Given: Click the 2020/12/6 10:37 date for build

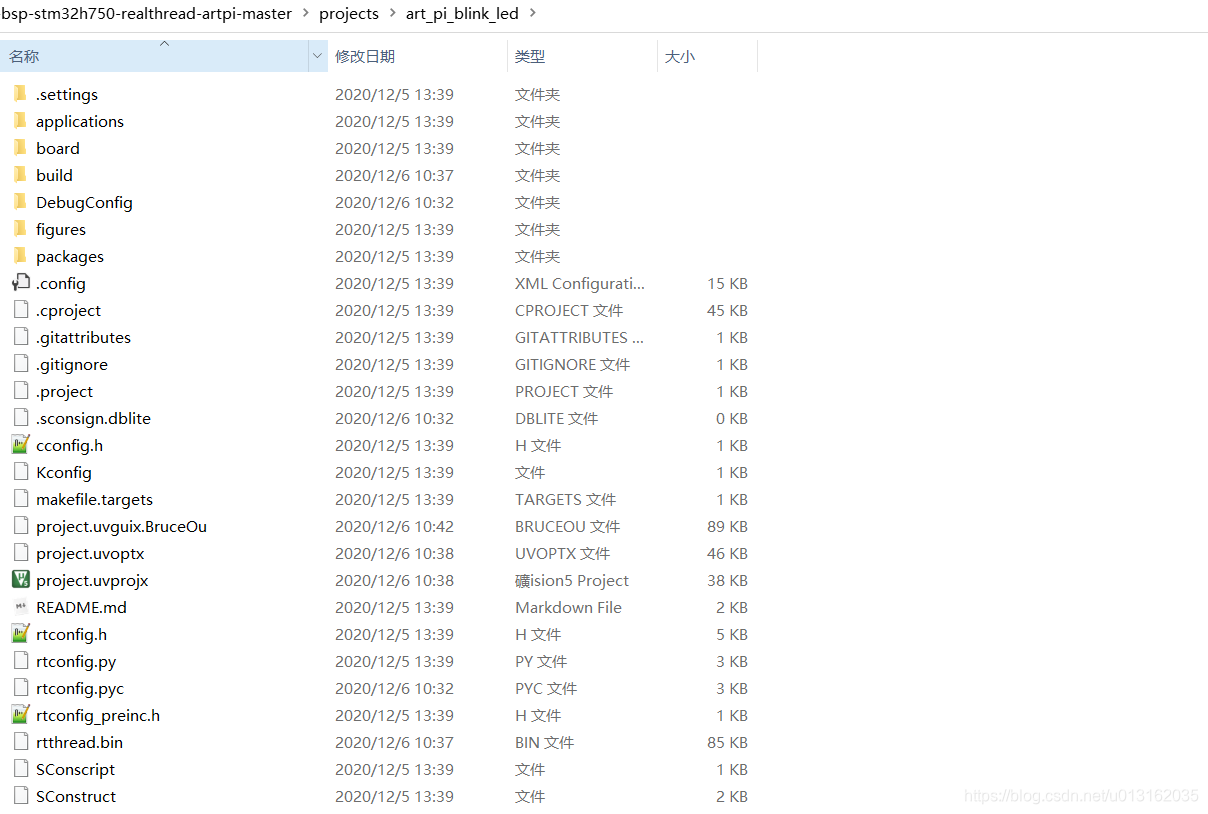Looking at the screenshot, I should pos(394,175).
